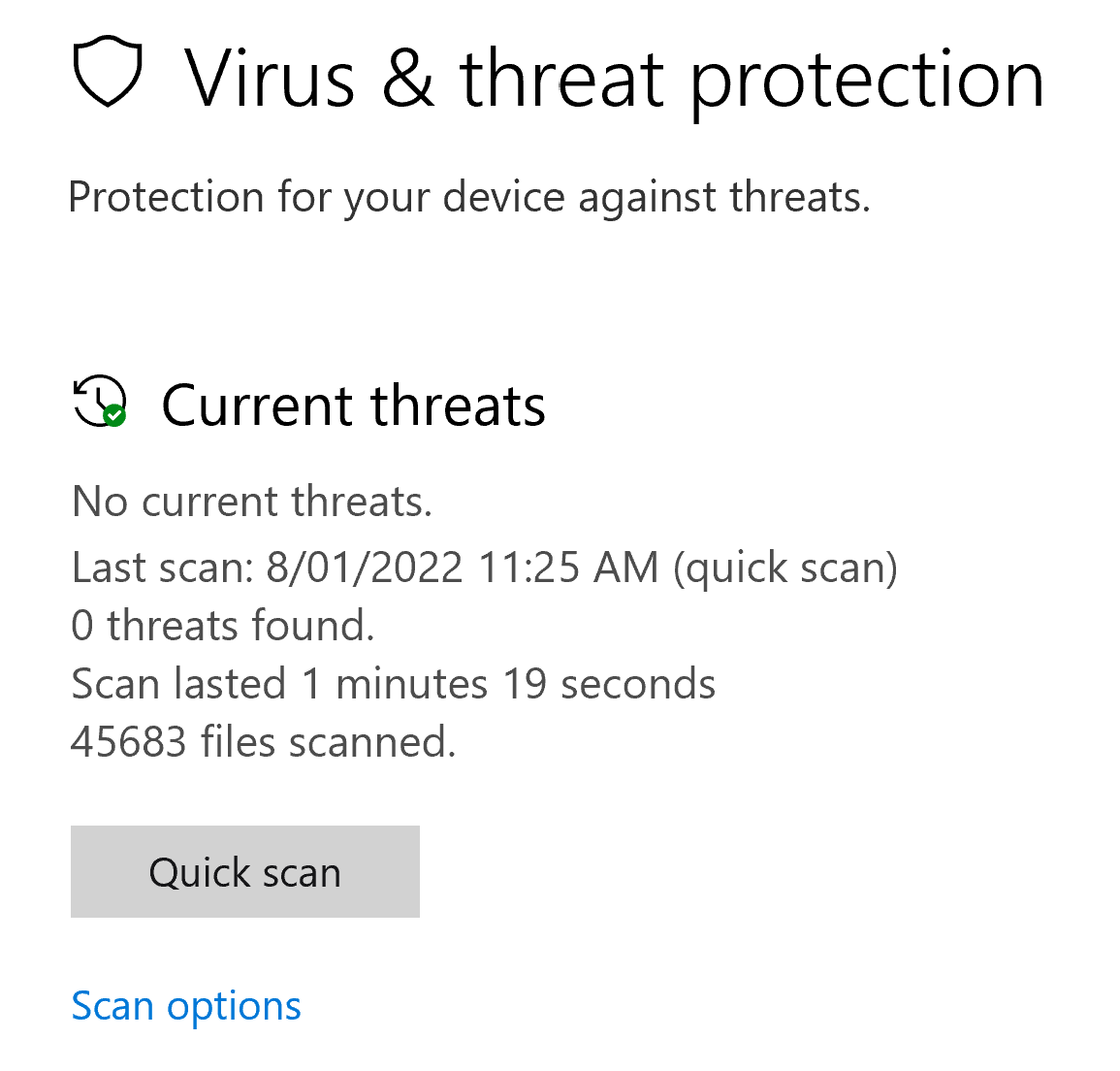
Task: Click the '(quick scan)' label in last scan line
Action: pos(785,568)
